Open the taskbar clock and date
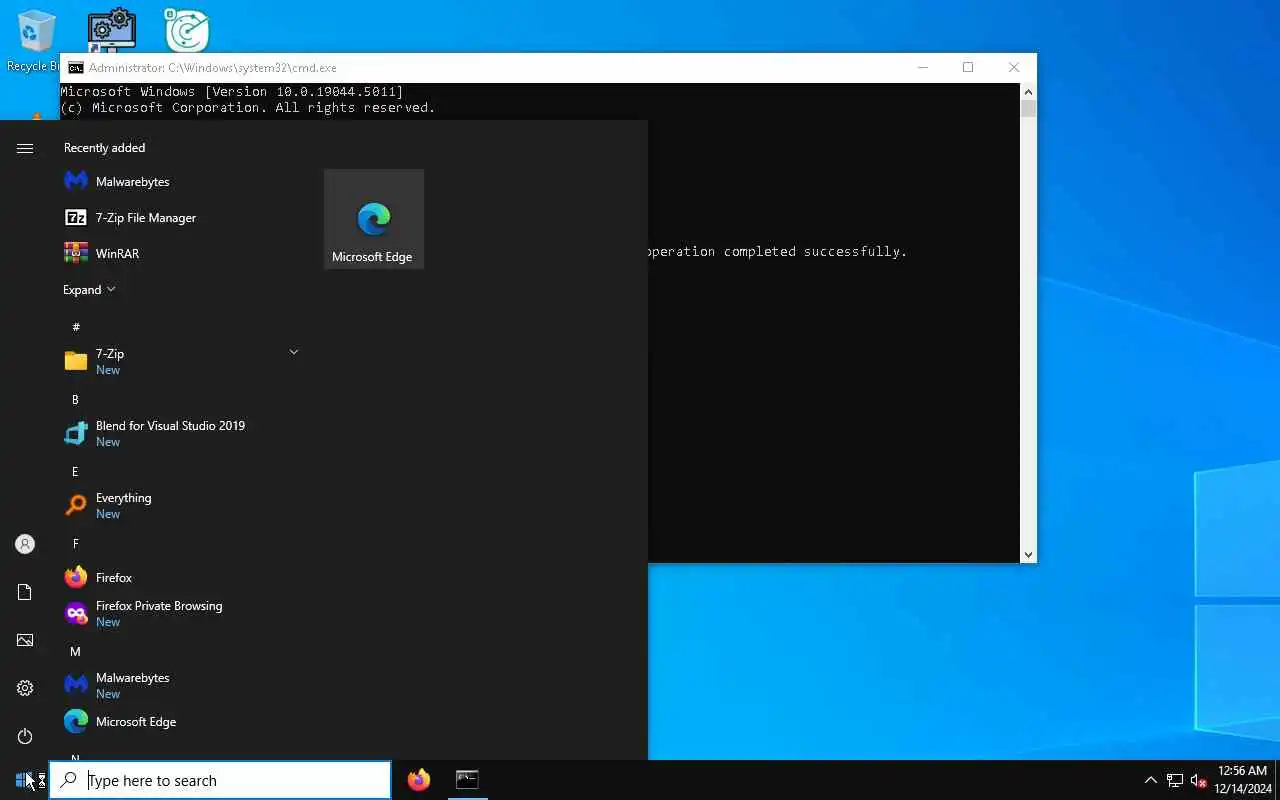This screenshot has width=1280, height=800. coord(1241,780)
